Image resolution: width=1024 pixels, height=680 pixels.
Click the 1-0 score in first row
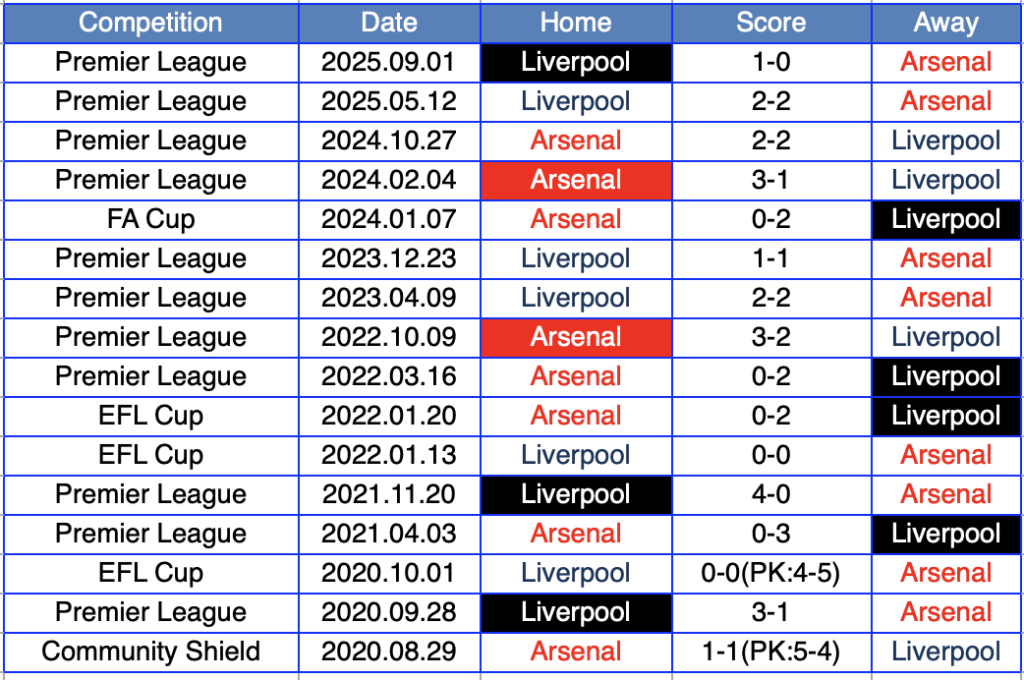[x=771, y=62]
